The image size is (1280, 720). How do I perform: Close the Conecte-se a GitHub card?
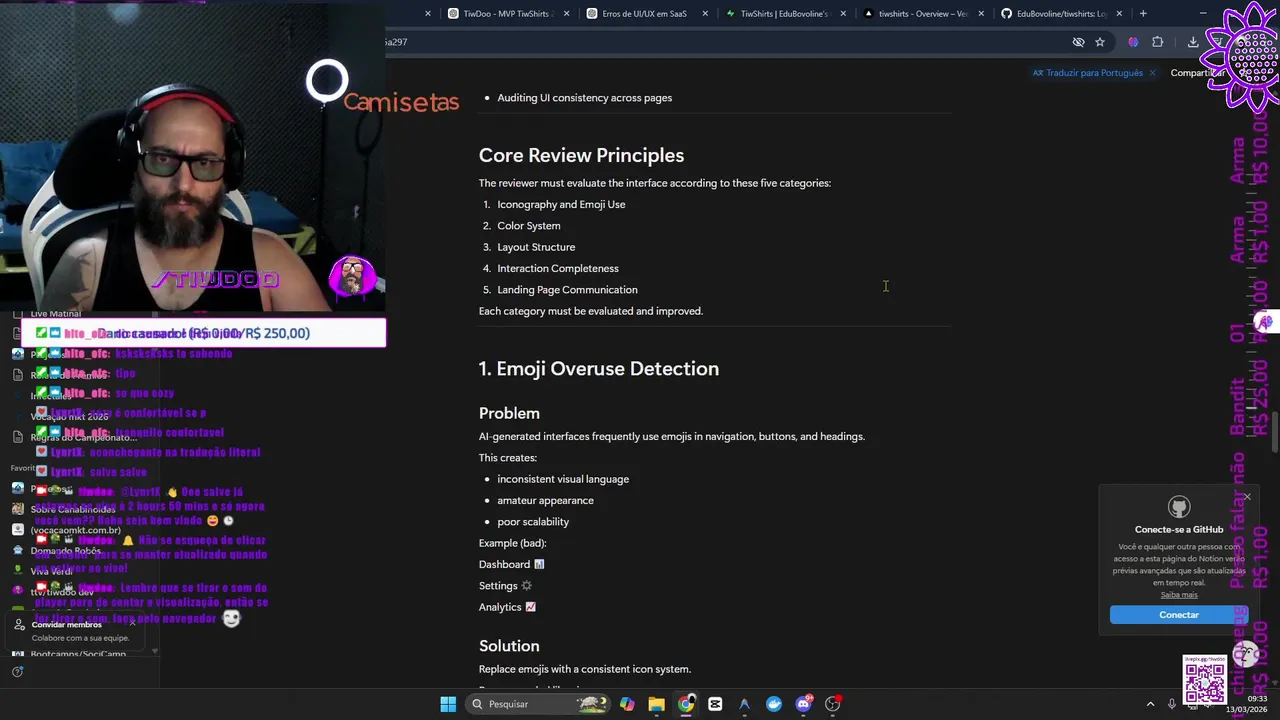tap(1247, 497)
